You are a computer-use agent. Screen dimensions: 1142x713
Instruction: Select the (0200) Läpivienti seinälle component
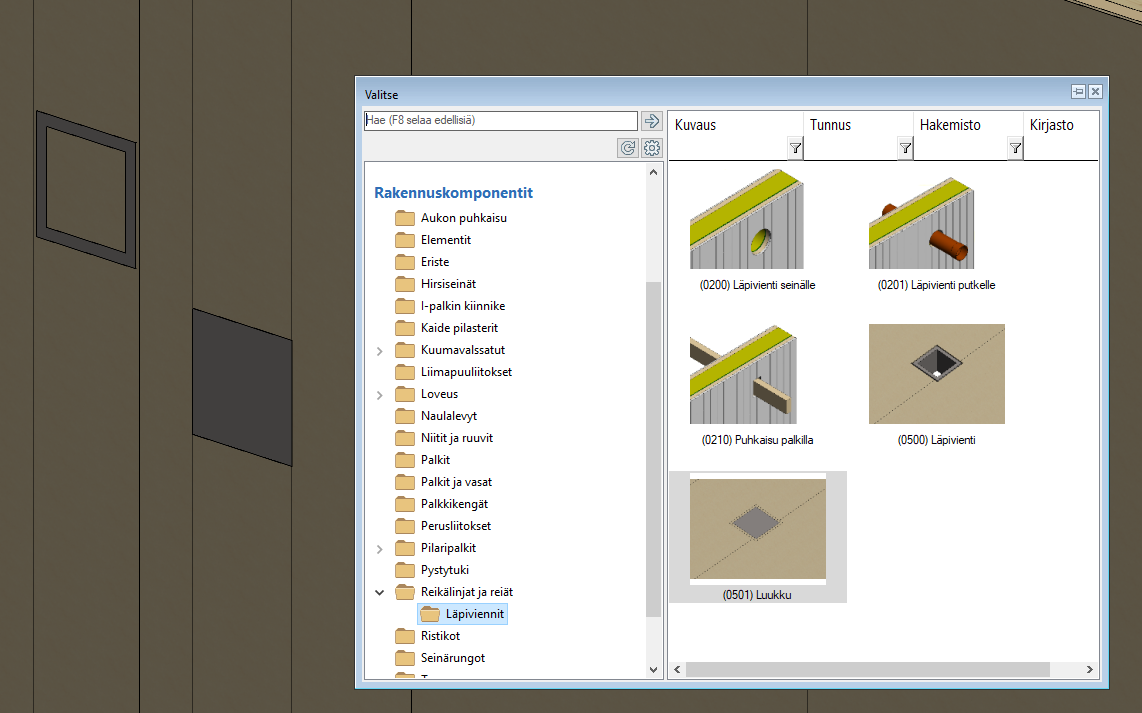[747, 225]
